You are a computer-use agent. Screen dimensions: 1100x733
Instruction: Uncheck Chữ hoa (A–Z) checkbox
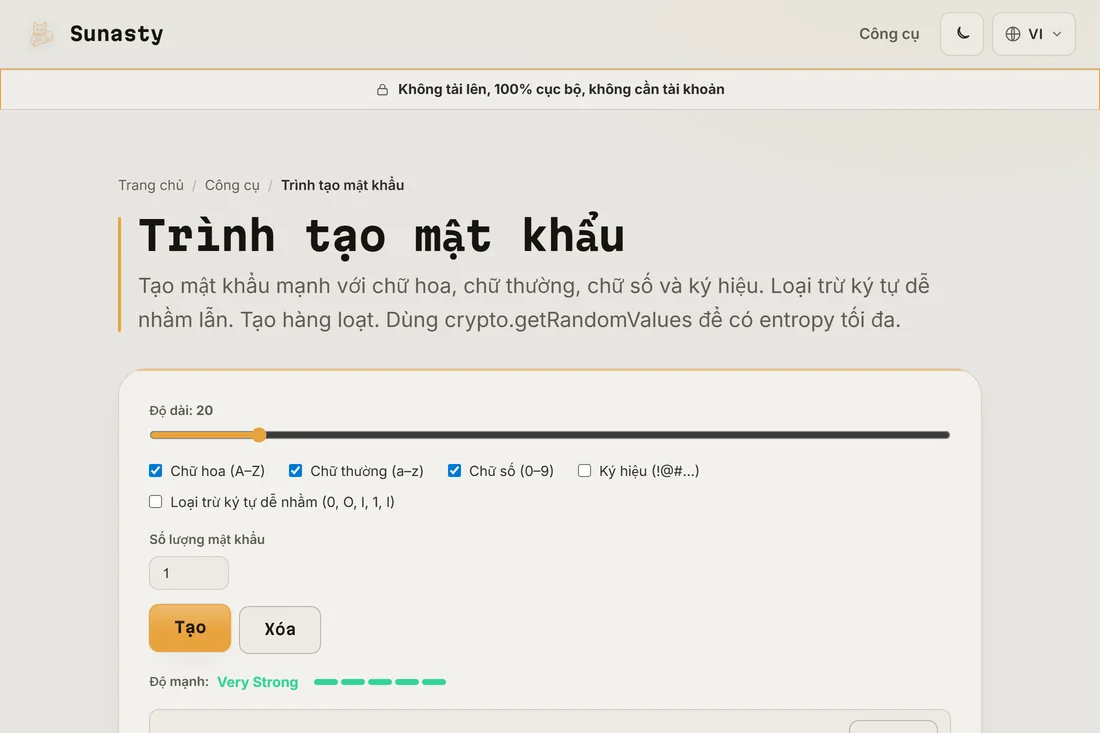156,471
